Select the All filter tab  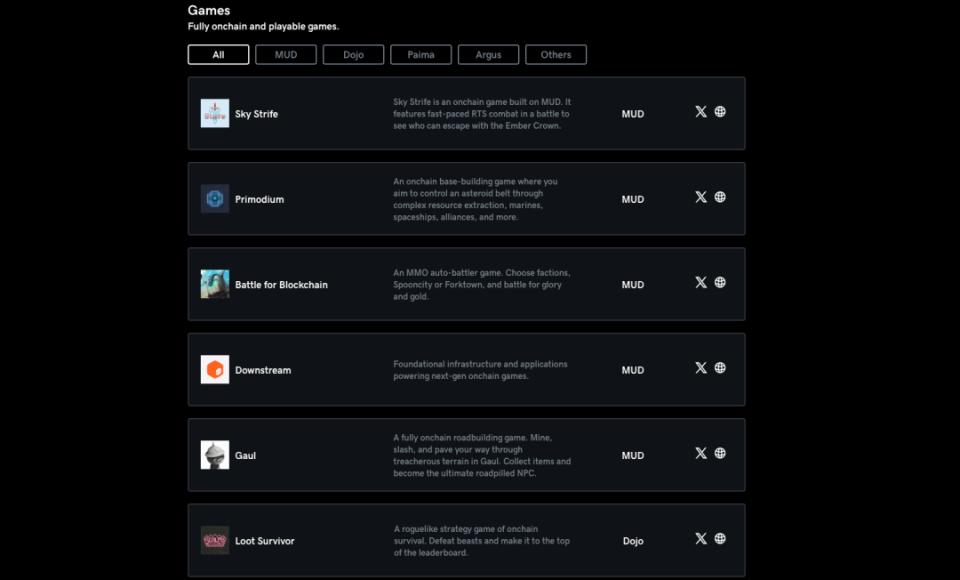pyautogui.click(x=219, y=55)
